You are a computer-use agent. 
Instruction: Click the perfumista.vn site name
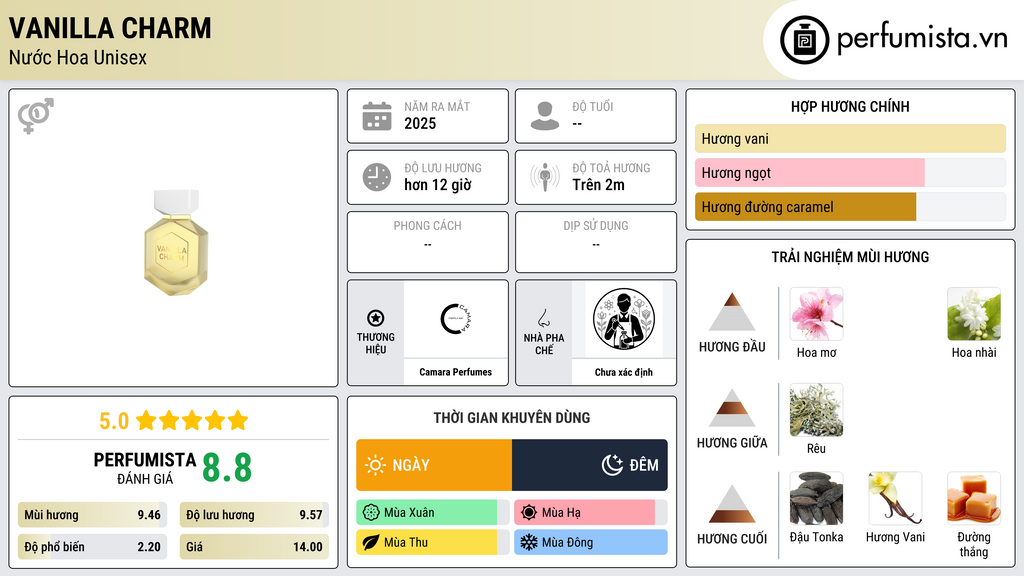point(922,38)
